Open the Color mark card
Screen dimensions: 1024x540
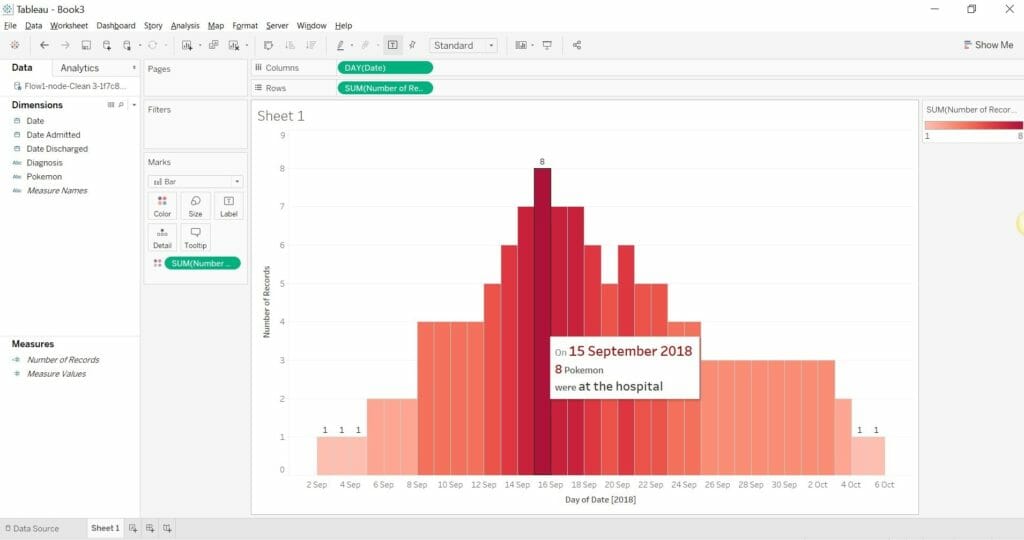[x=162, y=206]
